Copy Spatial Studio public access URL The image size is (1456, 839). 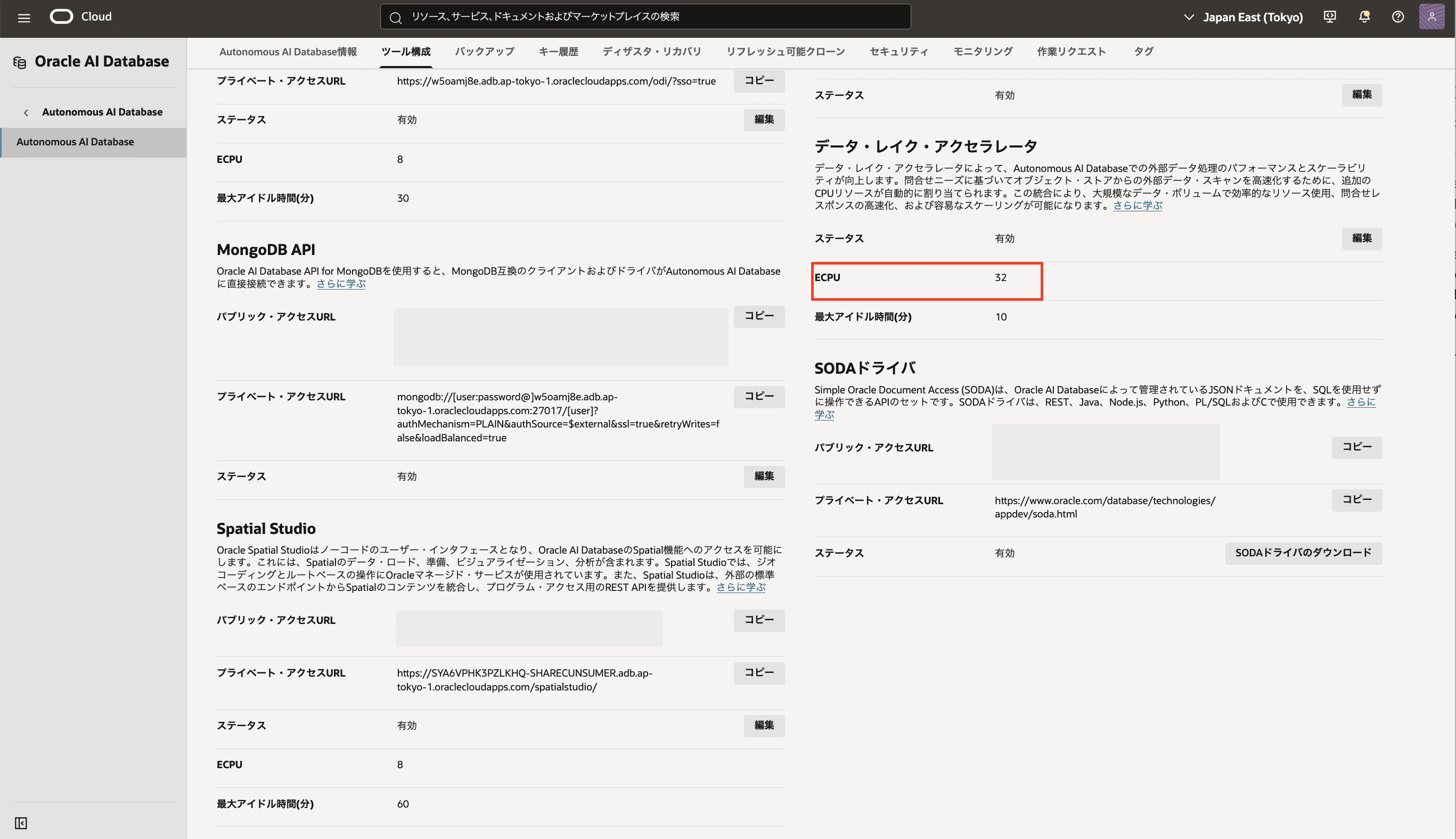tap(758, 620)
